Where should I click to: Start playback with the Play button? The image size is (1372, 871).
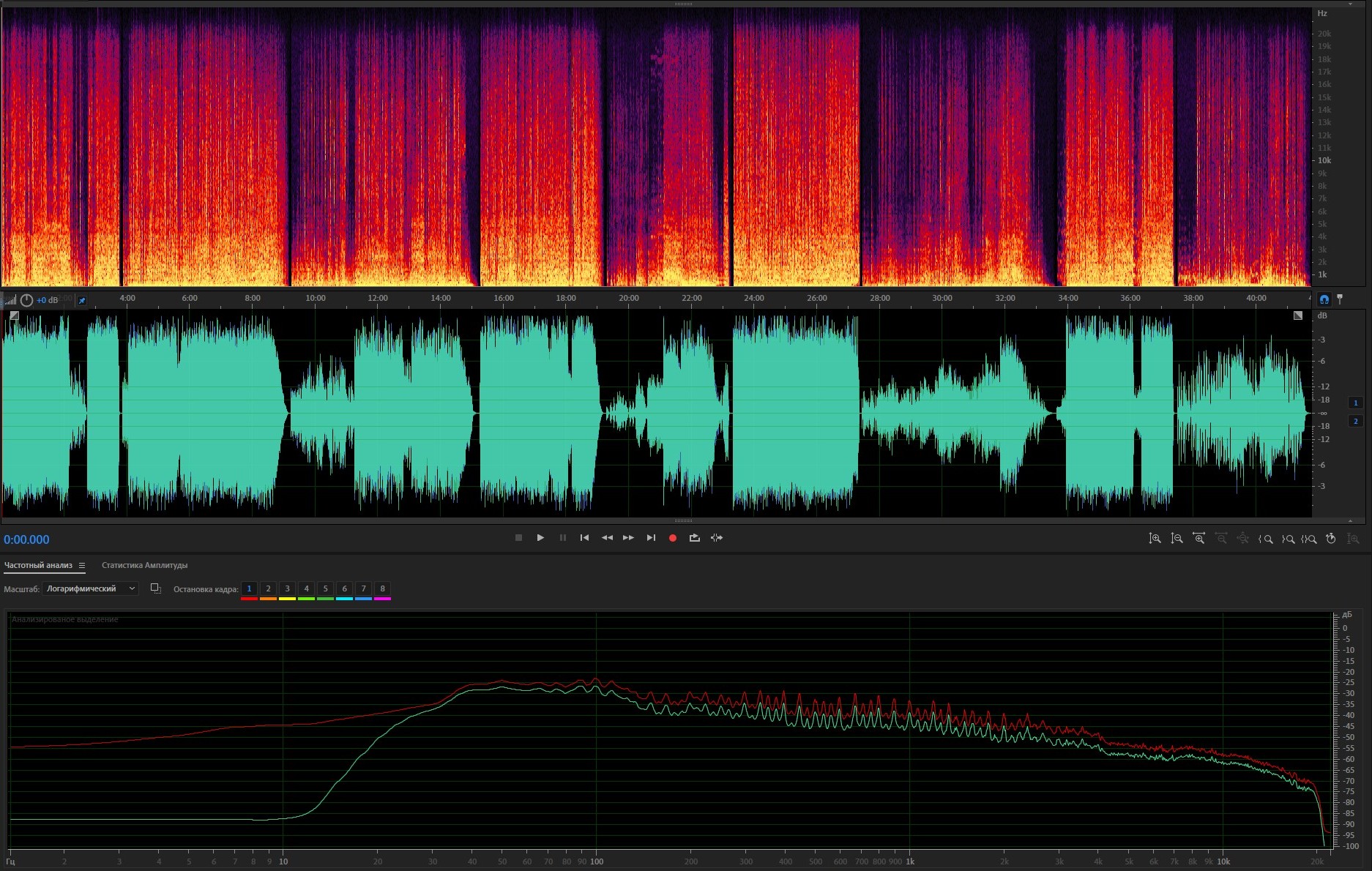pos(540,538)
